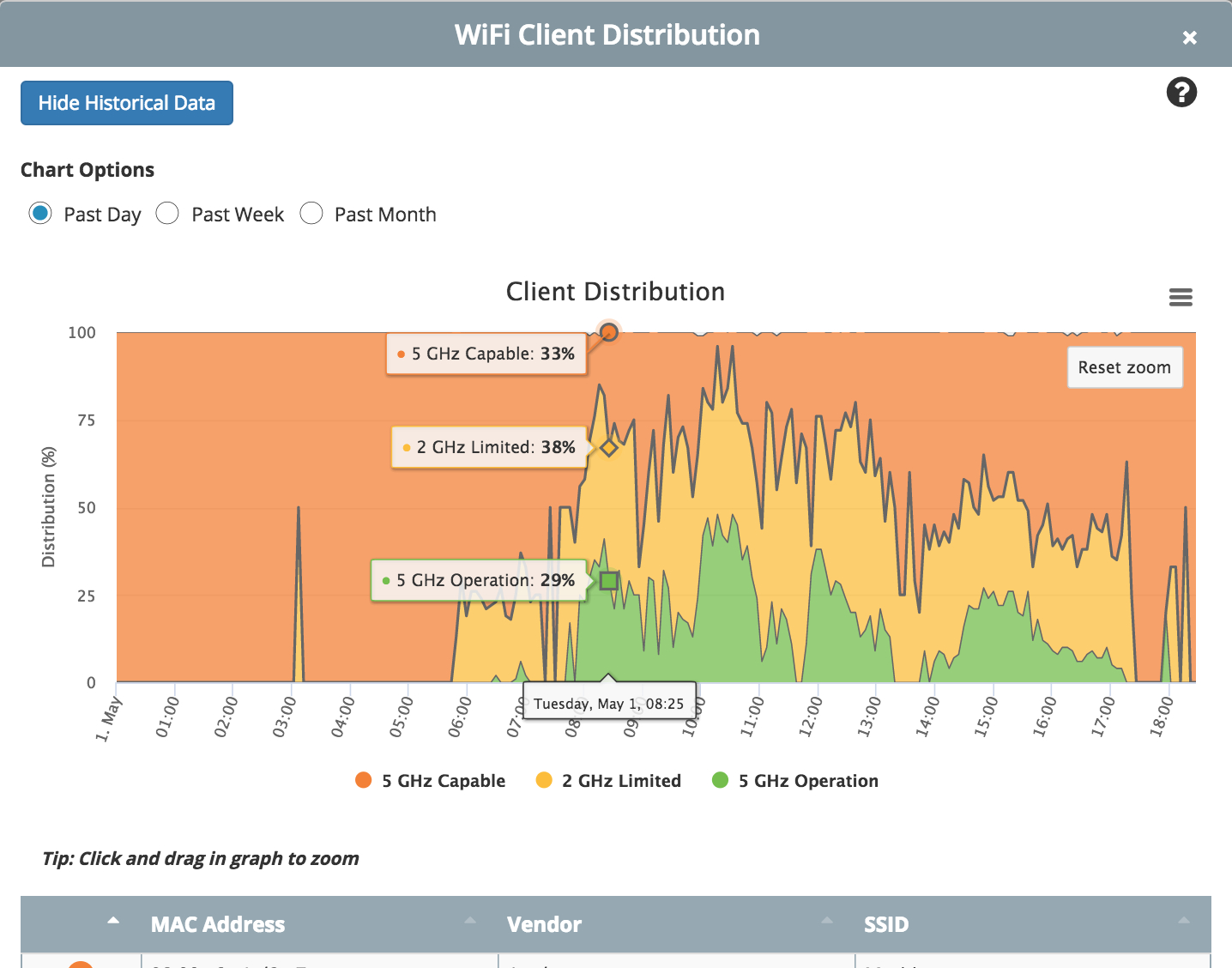Click Hide Historical Data button
1232x968 pixels.
(x=127, y=103)
